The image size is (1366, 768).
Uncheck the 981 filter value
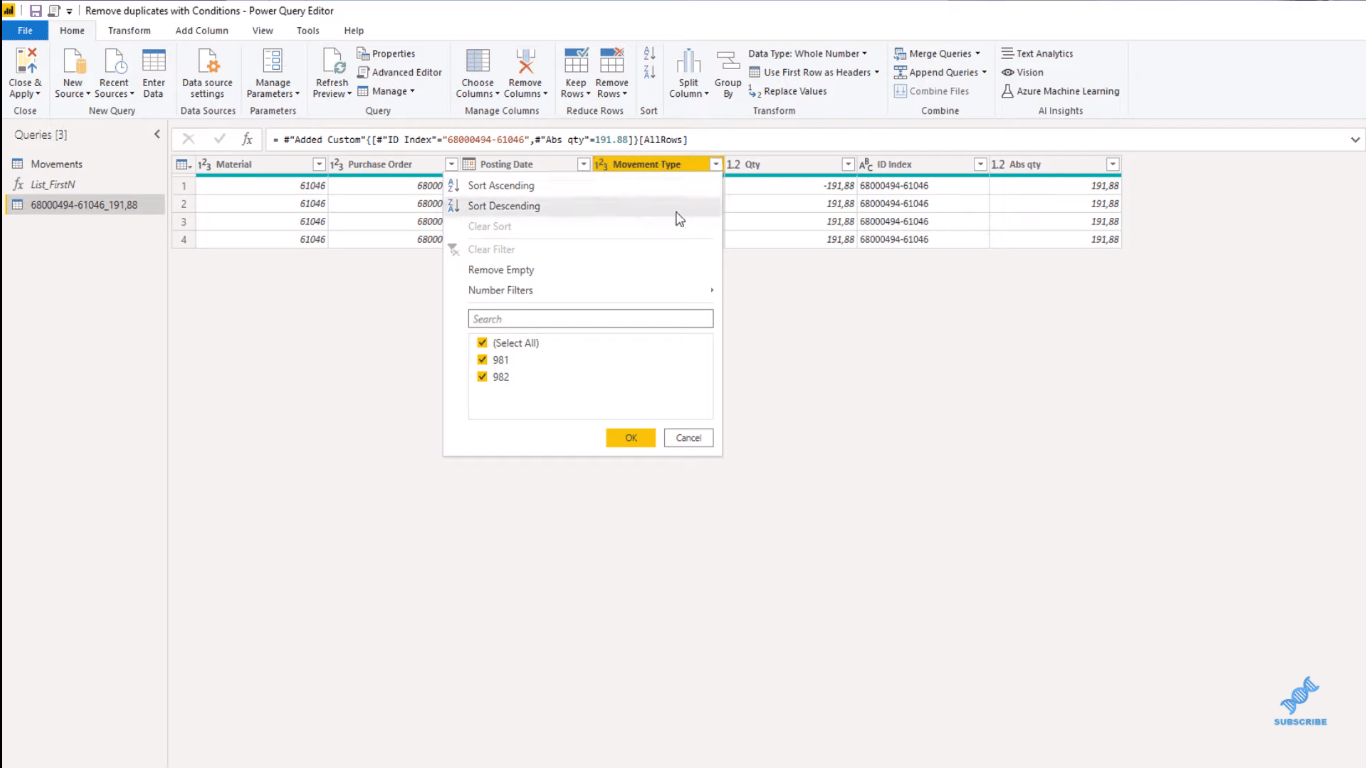click(482, 360)
